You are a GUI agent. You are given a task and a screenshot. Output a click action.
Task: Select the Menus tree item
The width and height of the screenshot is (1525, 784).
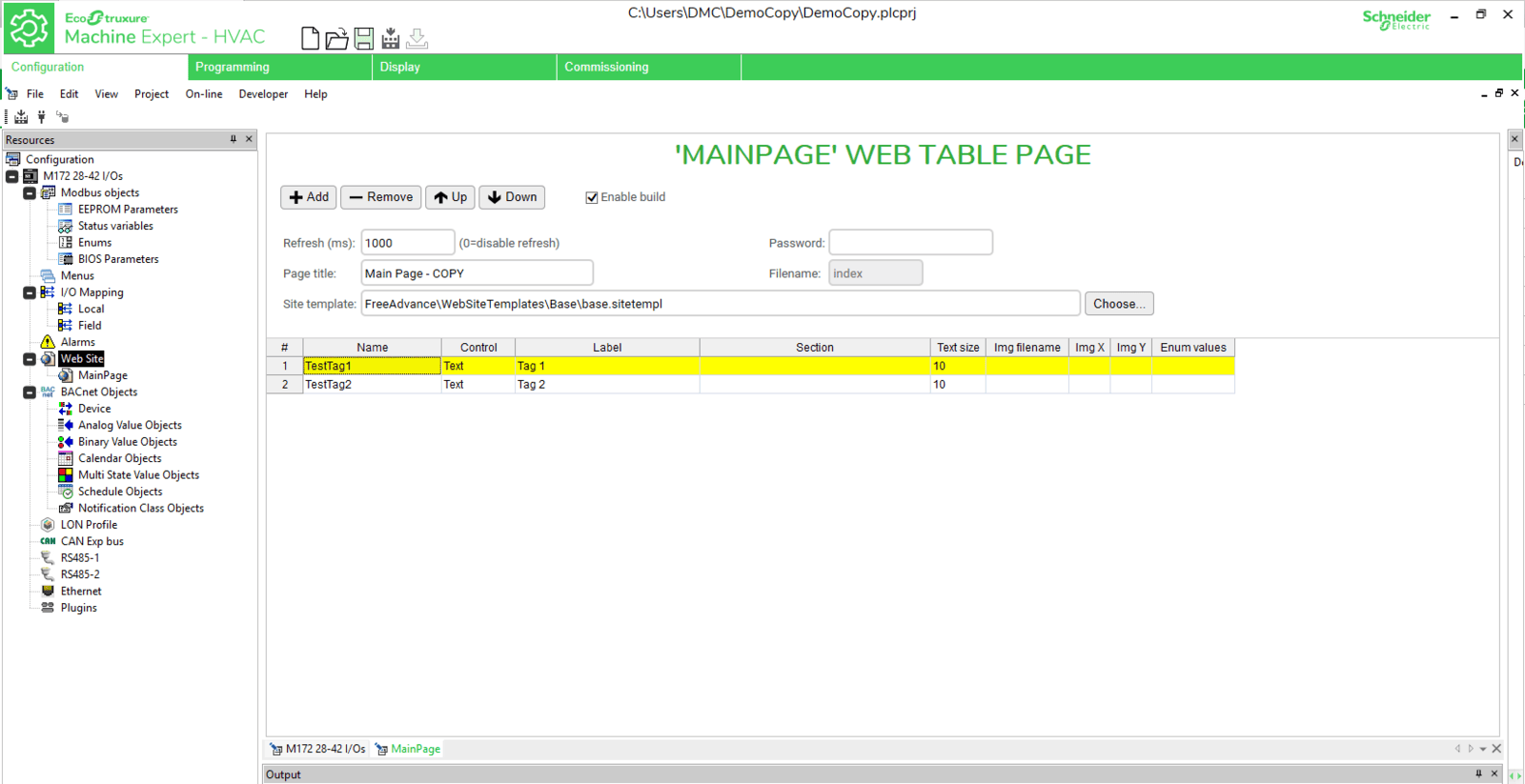click(x=77, y=276)
